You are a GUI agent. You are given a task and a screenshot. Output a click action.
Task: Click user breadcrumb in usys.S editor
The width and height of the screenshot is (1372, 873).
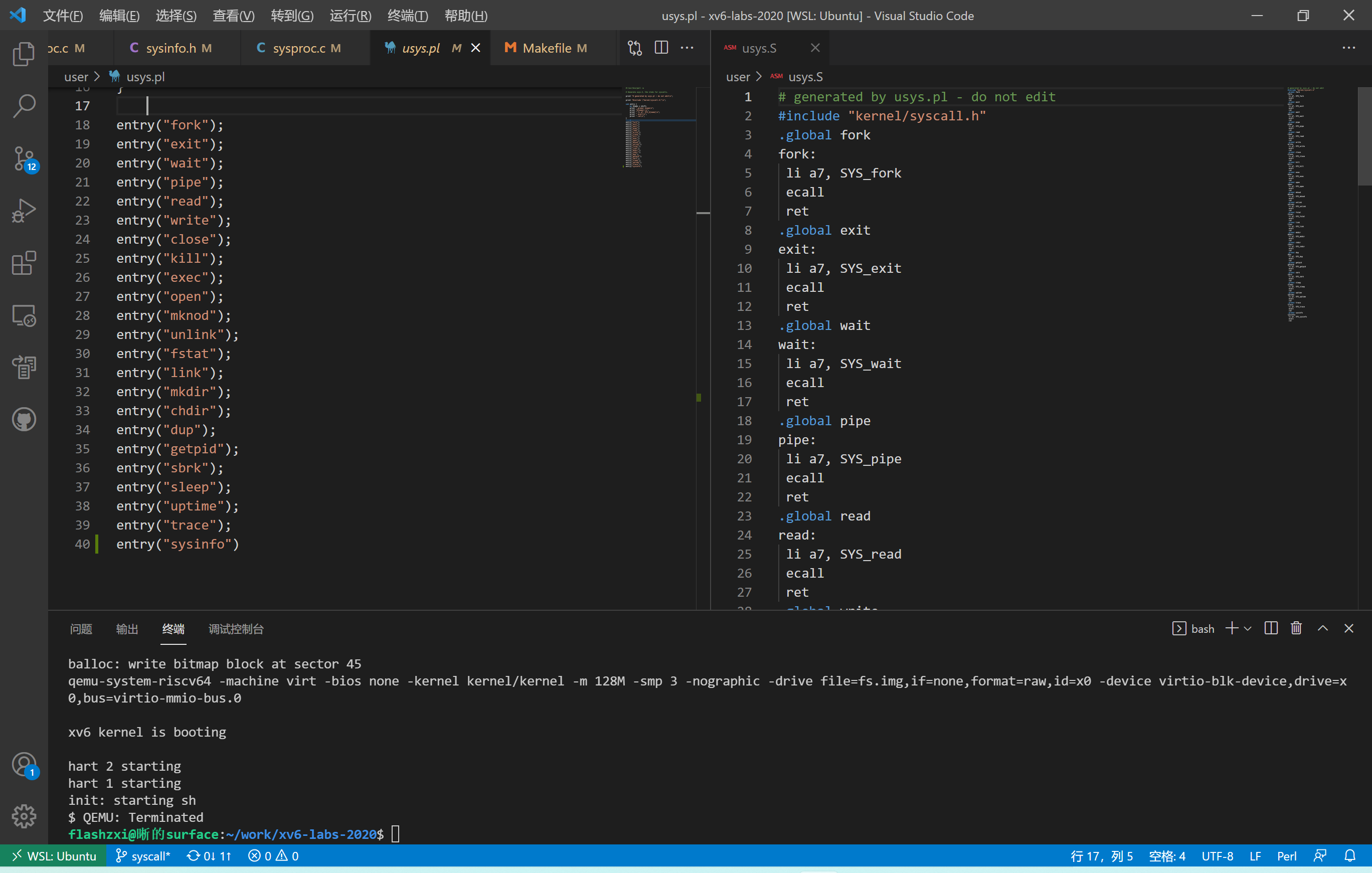(x=738, y=76)
